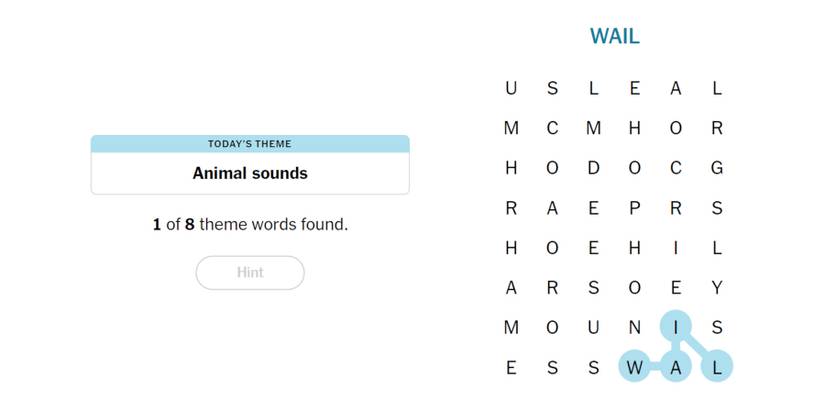Pick the L in the grid's top-right corner
This screenshot has height=413, width=825.
tap(716, 88)
